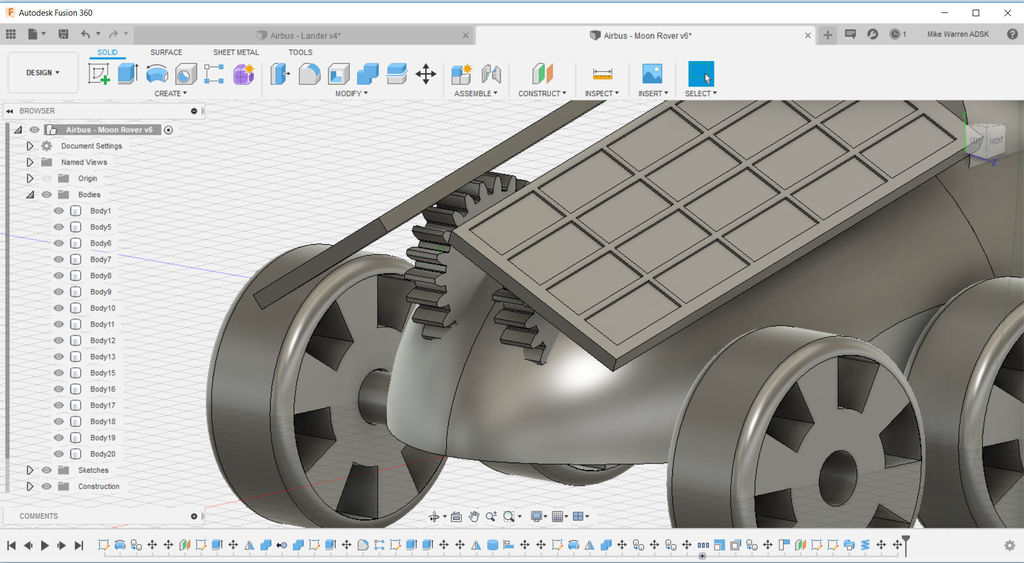Image resolution: width=1024 pixels, height=563 pixels.
Task: Open the Measure tool under Inspect
Action: click(602, 74)
